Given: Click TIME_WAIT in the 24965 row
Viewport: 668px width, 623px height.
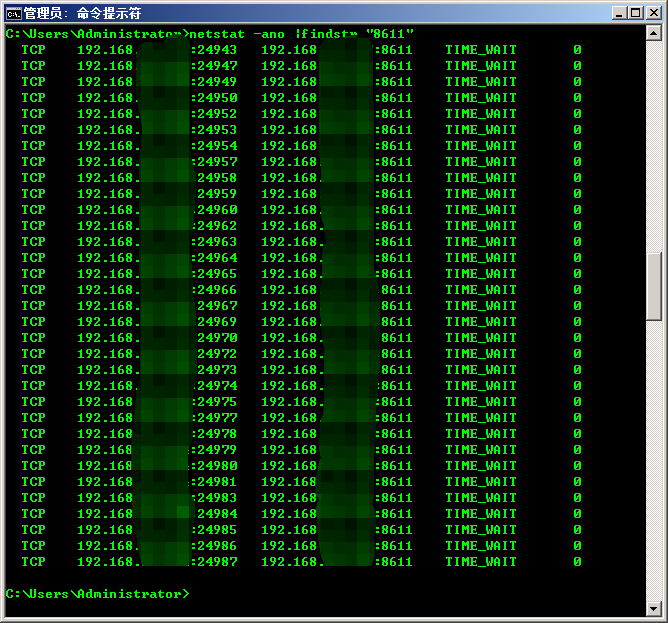Looking at the screenshot, I should (x=481, y=274).
